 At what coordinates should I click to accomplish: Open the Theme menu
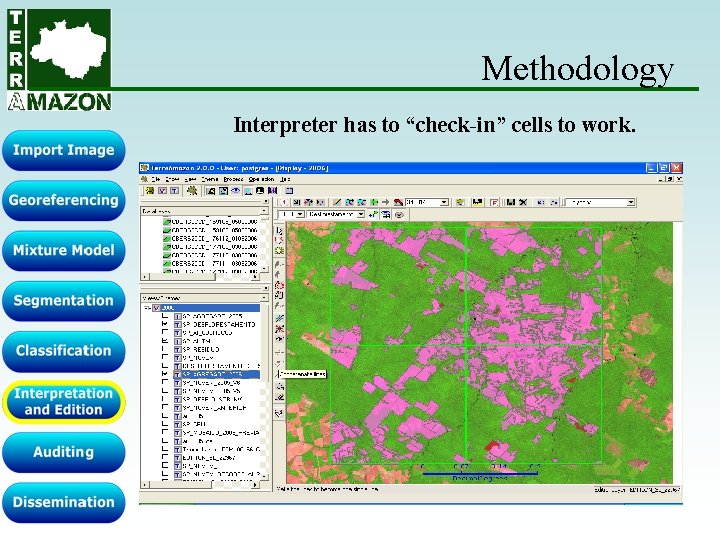pos(210,179)
